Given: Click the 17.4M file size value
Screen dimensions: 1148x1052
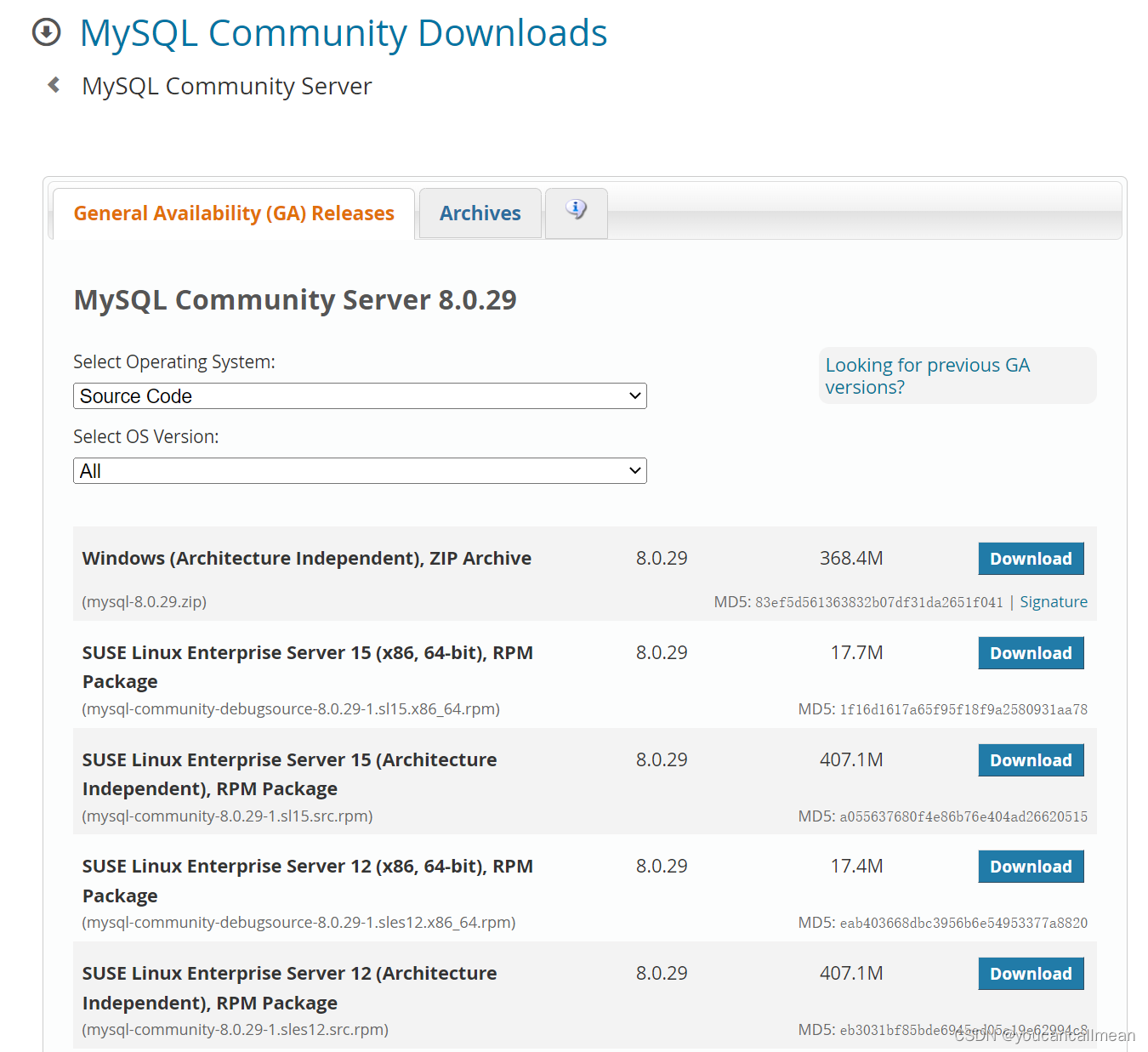Looking at the screenshot, I should click(856, 867).
